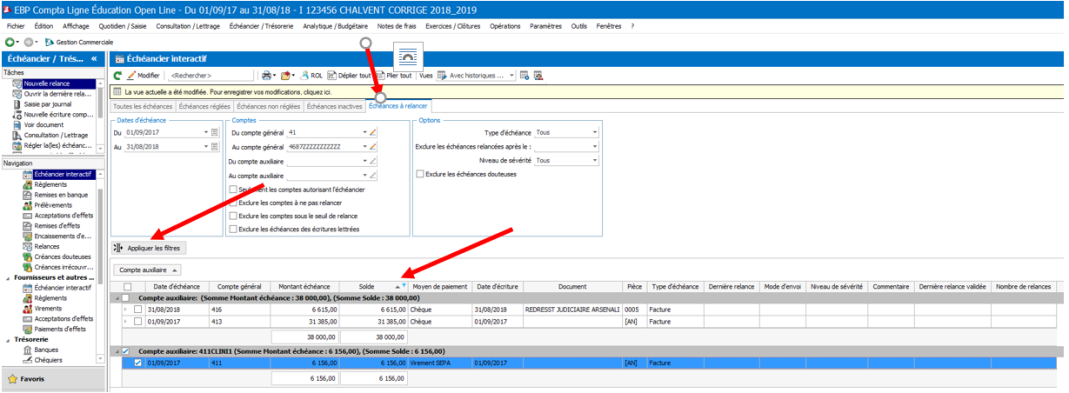Check Exclure les échéances des écritures lettrées
Viewport: 1069px width, 393px height.
point(234,229)
